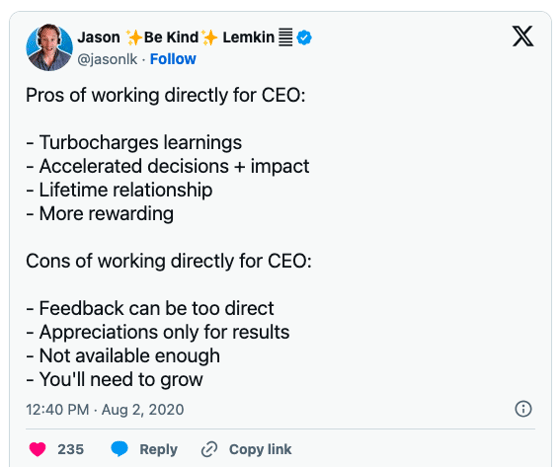560x467 pixels.
Task: Click the blue verified badge
Action: coord(304,37)
